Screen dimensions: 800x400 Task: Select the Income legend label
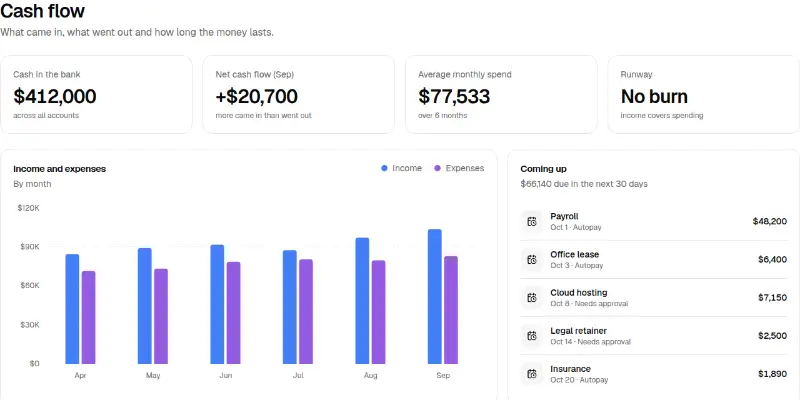(x=407, y=168)
